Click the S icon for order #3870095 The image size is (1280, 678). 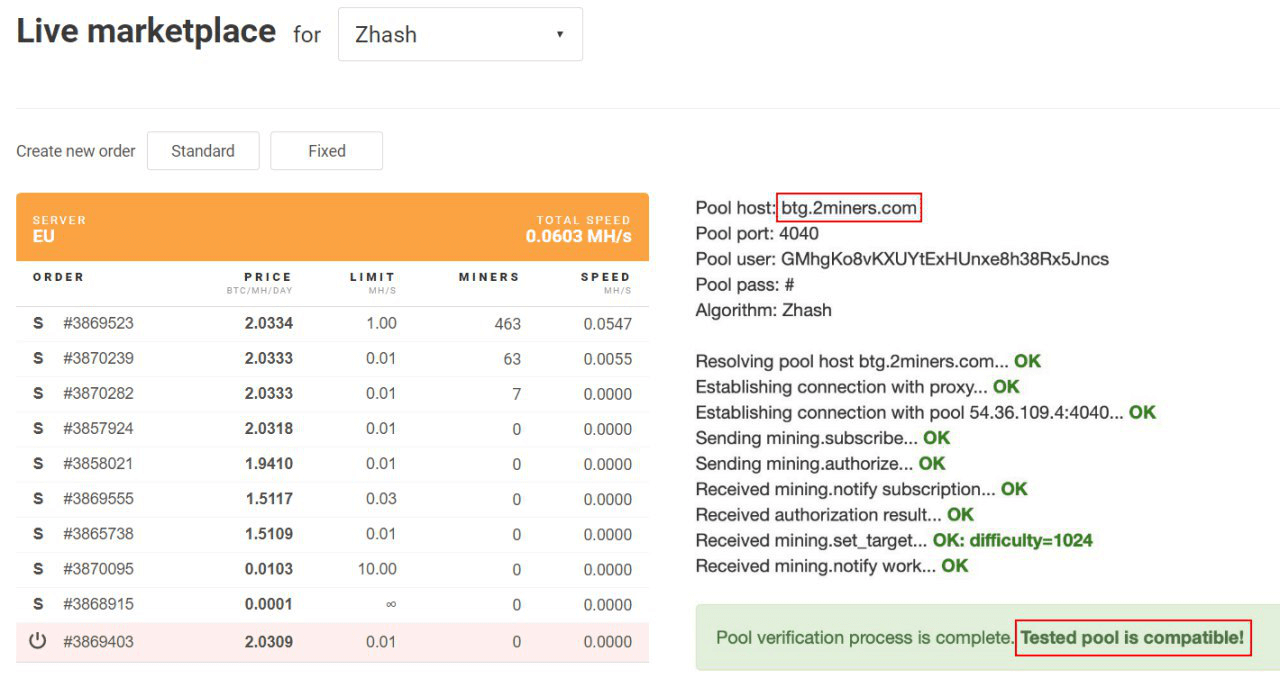[38, 569]
